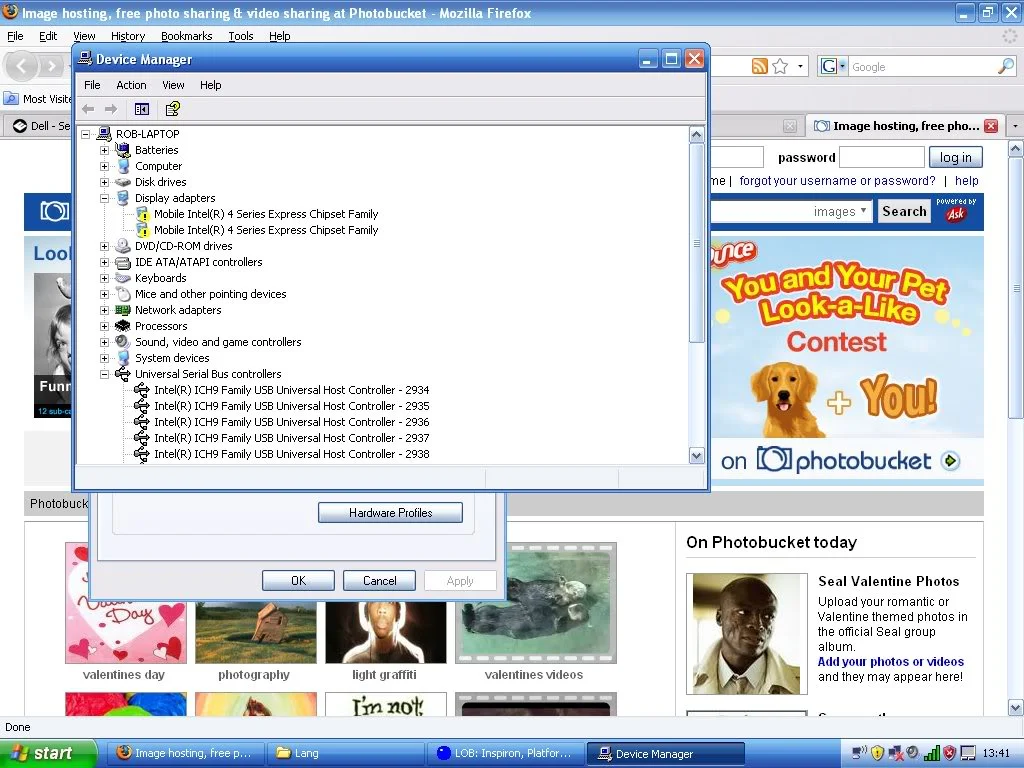Click the Firefox RSS feed icon
The image size is (1024, 768).
[x=760, y=66]
